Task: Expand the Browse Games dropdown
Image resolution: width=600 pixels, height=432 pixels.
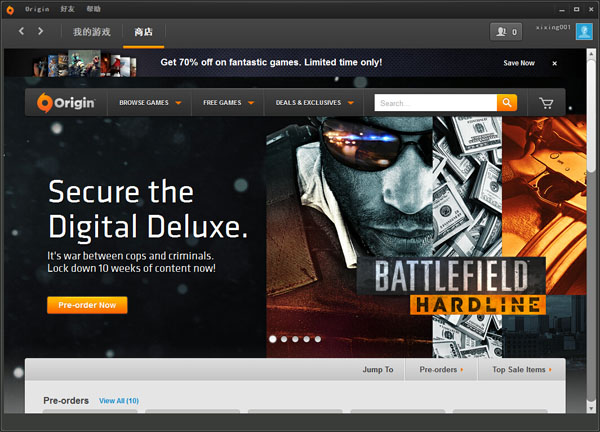Action: click(x=150, y=103)
